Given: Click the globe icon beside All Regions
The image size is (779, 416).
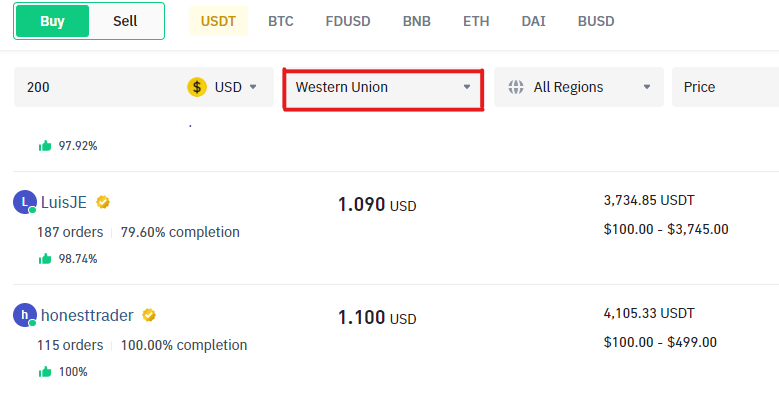Looking at the screenshot, I should point(516,87).
